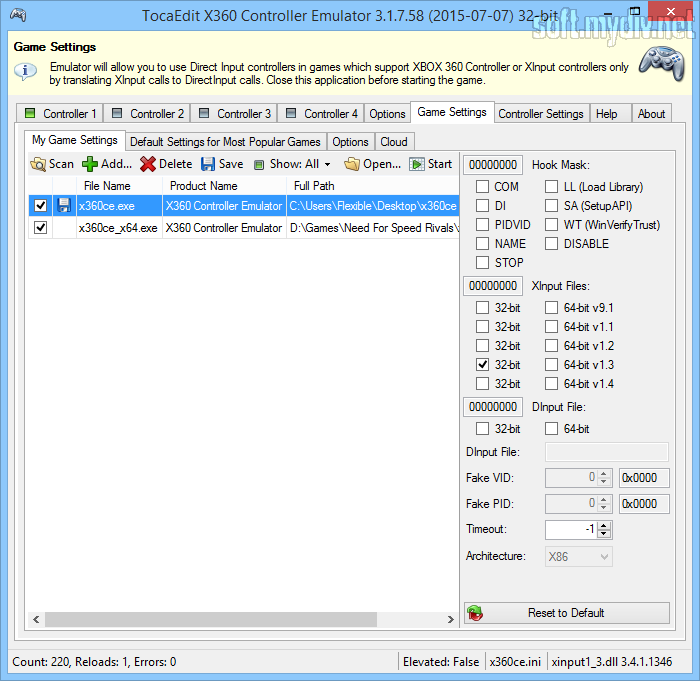Click the Controller 1 green status icon
The width and height of the screenshot is (700, 681).
click(30, 113)
